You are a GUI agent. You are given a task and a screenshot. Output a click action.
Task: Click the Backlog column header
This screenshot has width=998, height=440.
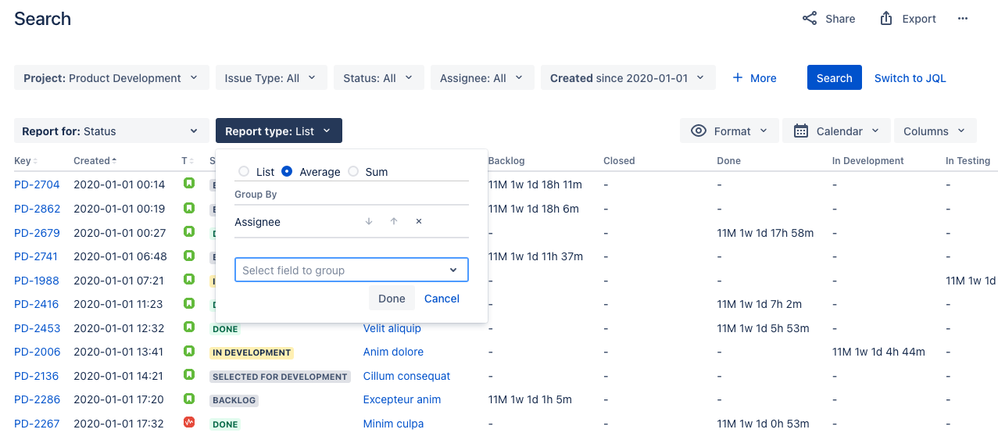point(506,160)
